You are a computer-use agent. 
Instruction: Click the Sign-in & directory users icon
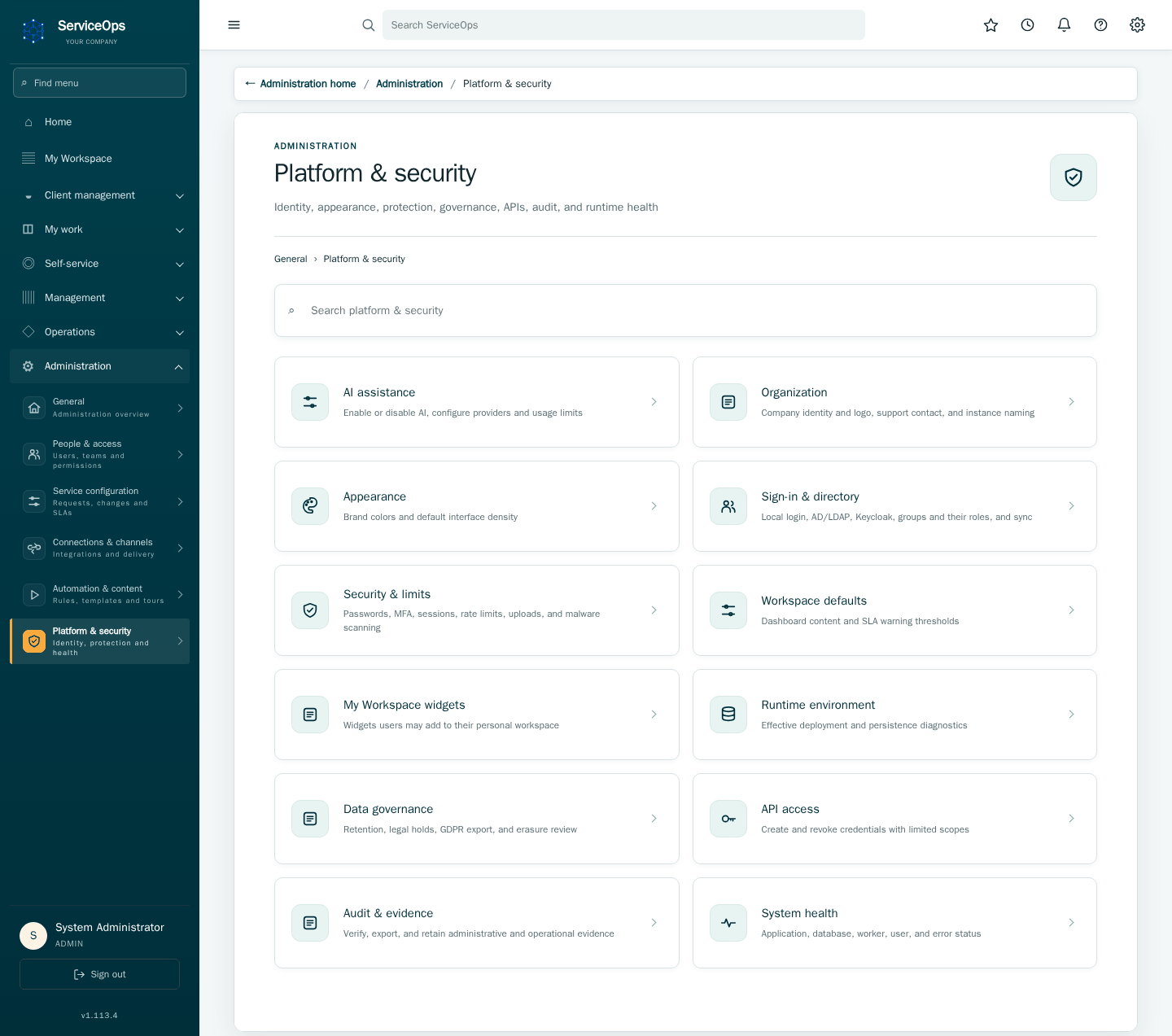tap(728, 506)
